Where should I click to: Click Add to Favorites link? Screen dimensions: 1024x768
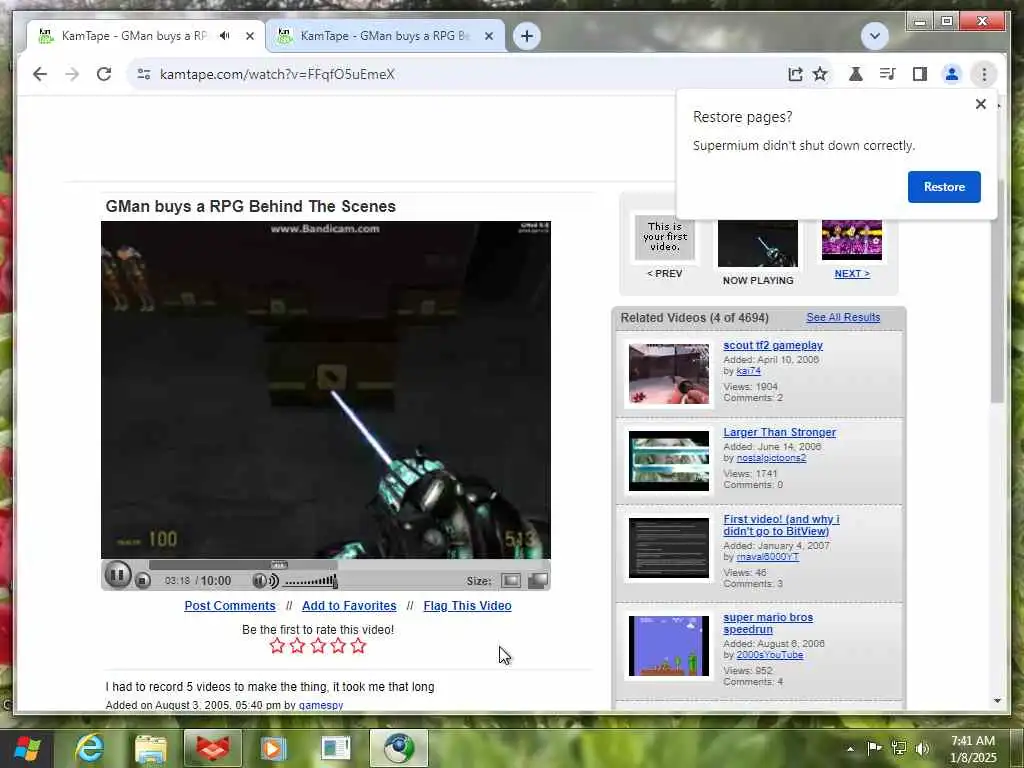pyautogui.click(x=349, y=605)
